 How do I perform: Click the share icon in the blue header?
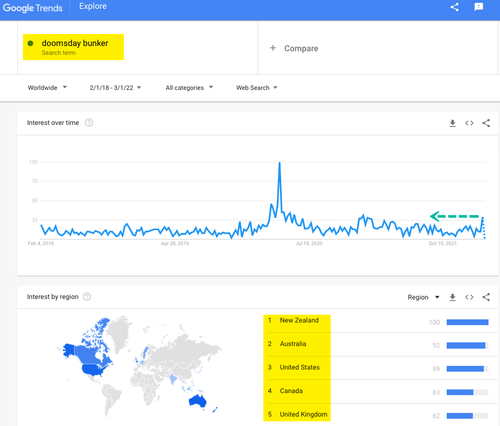(454, 7)
